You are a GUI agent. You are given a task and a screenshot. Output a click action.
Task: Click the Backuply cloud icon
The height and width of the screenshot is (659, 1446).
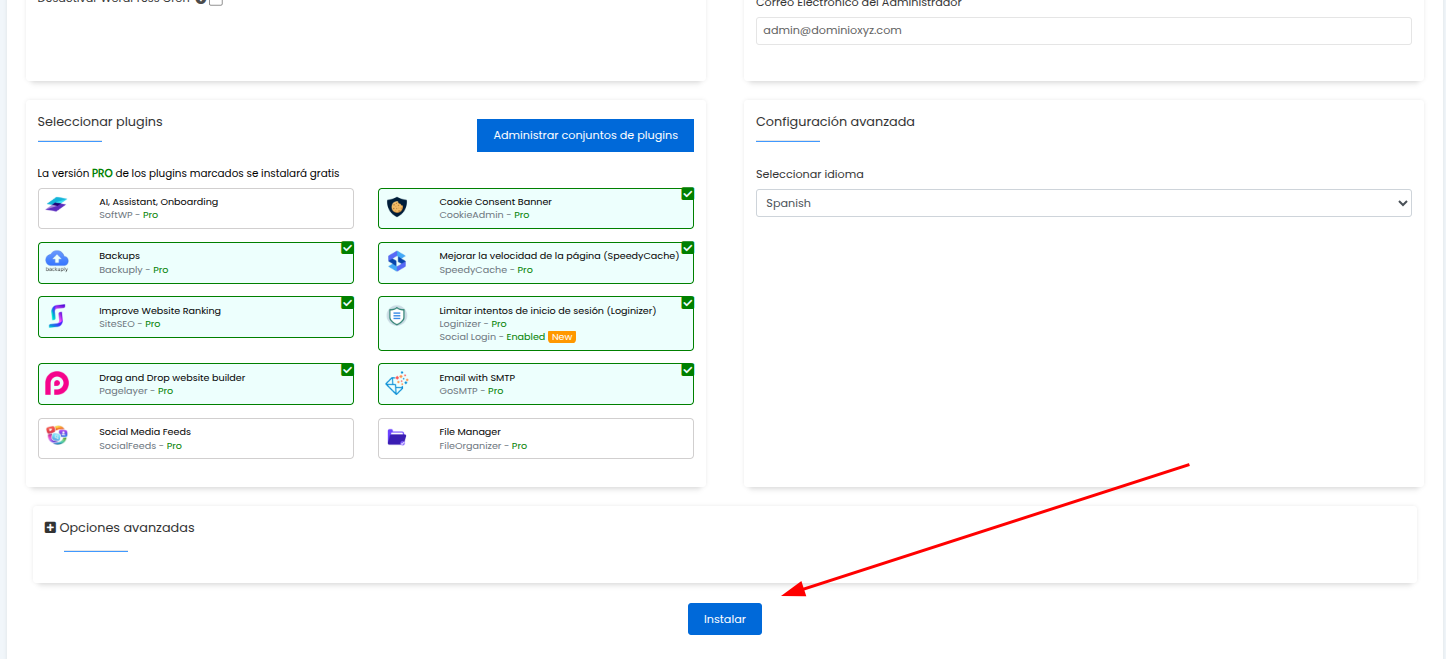pyautogui.click(x=57, y=260)
